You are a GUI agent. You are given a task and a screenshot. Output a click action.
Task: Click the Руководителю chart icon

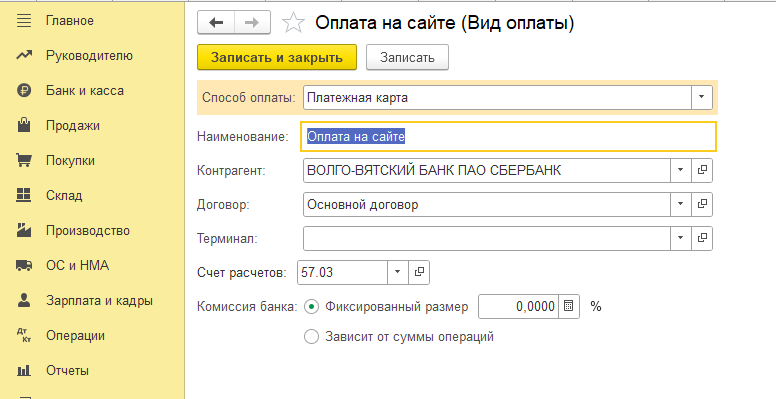[x=24, y=55]
